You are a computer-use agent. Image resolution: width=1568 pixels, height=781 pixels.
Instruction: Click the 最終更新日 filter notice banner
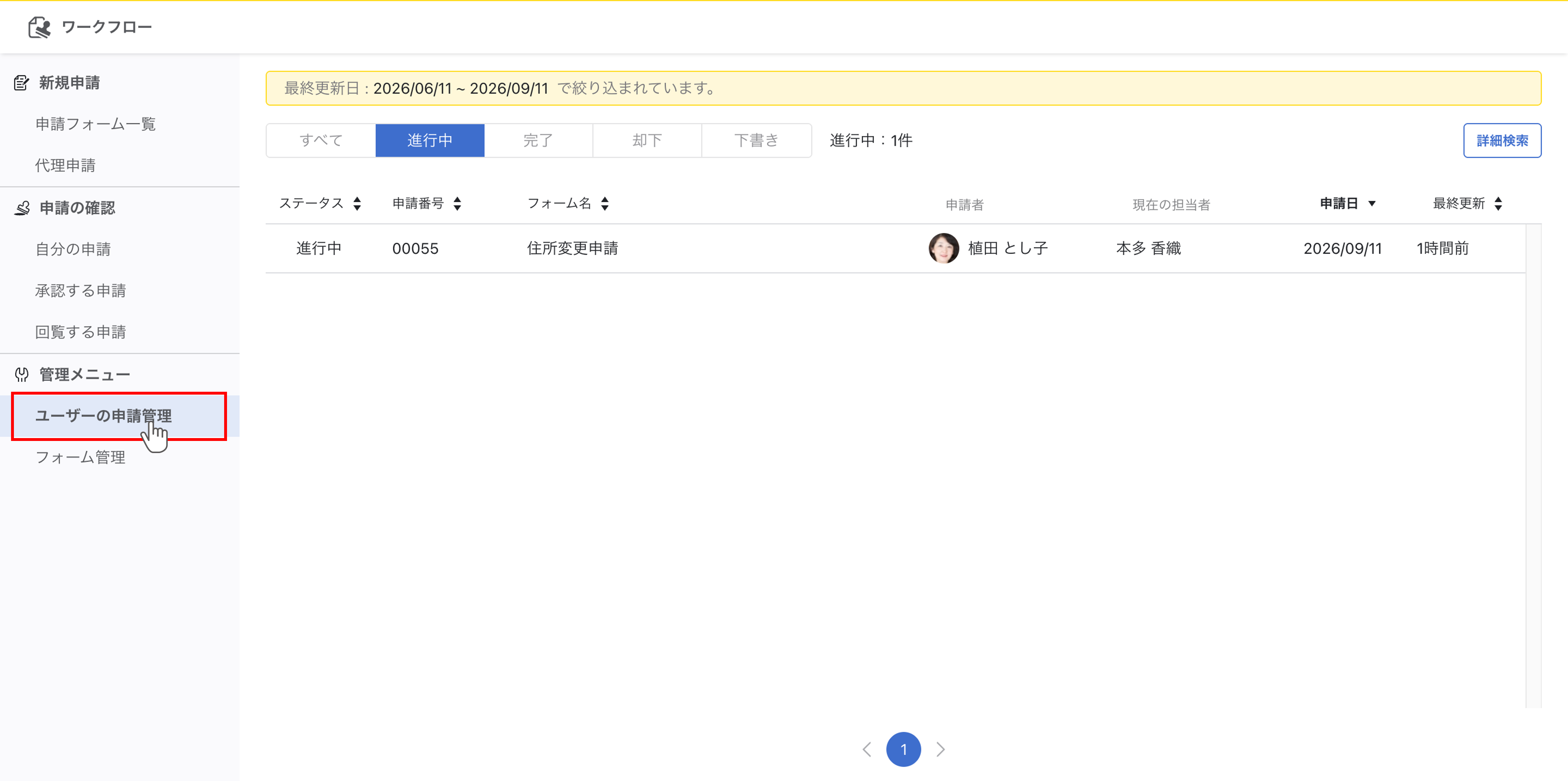[x=903, y=88]
